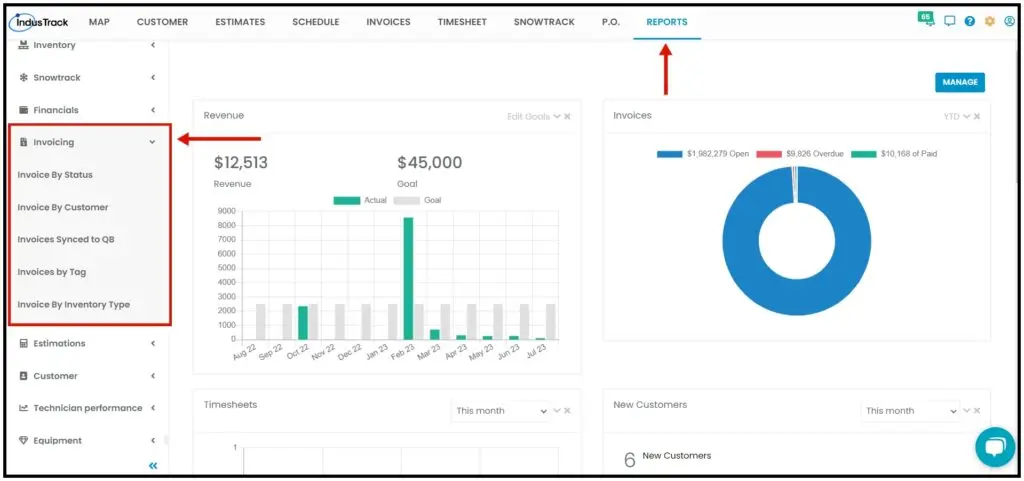This screenshot has width=1024, height=481.
Task: Click the Customer sidebar icon
Action: tap(24, 376)
